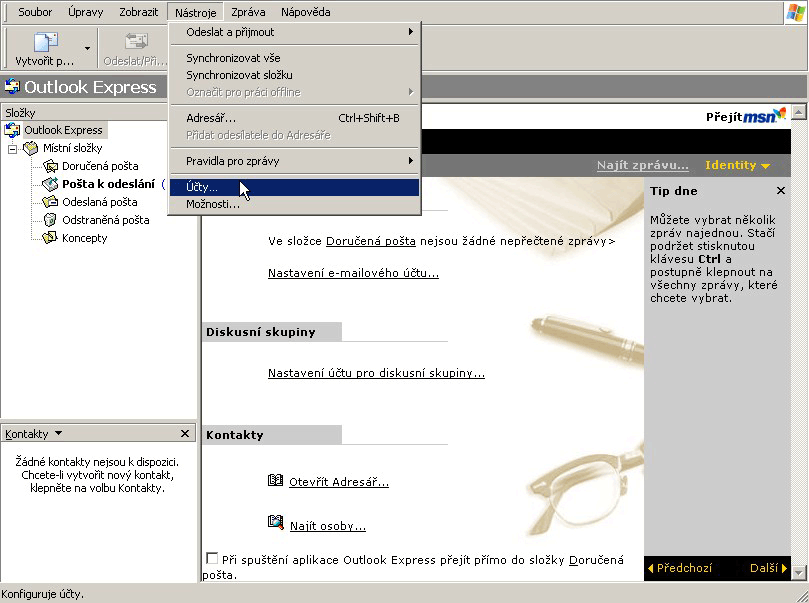Click the Windows flag logo icon
Screen dimensions: 809x603
coord(795,12)
